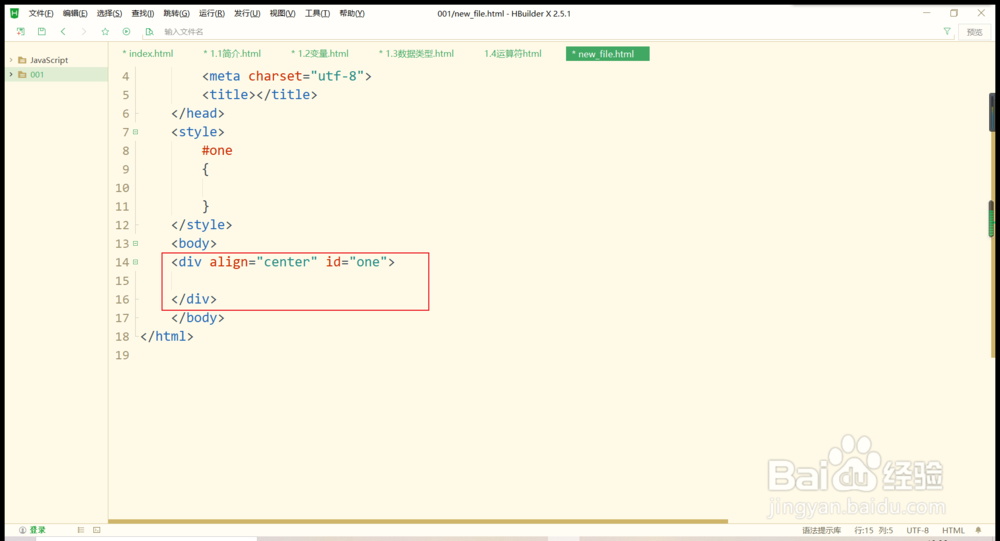Click the meta charset line 4
Image resolution: width=1000 pixels, height=541 pixels.
pos(287,76)
